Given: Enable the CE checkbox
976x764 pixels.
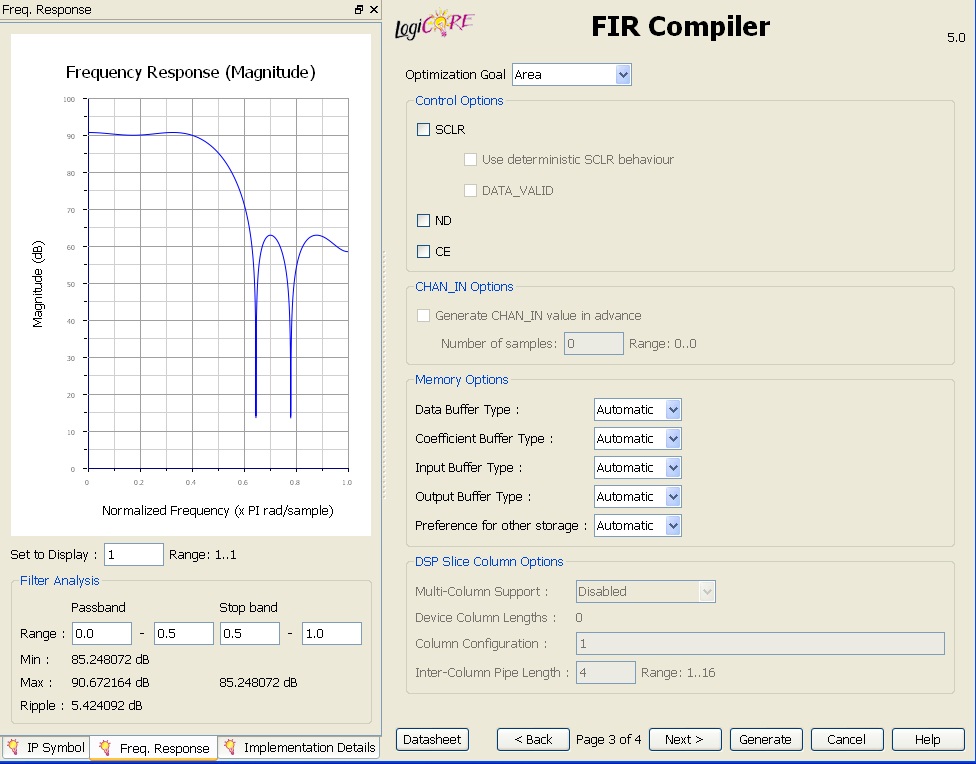Looking at the screenshot, I should click(x=423, y=252).
